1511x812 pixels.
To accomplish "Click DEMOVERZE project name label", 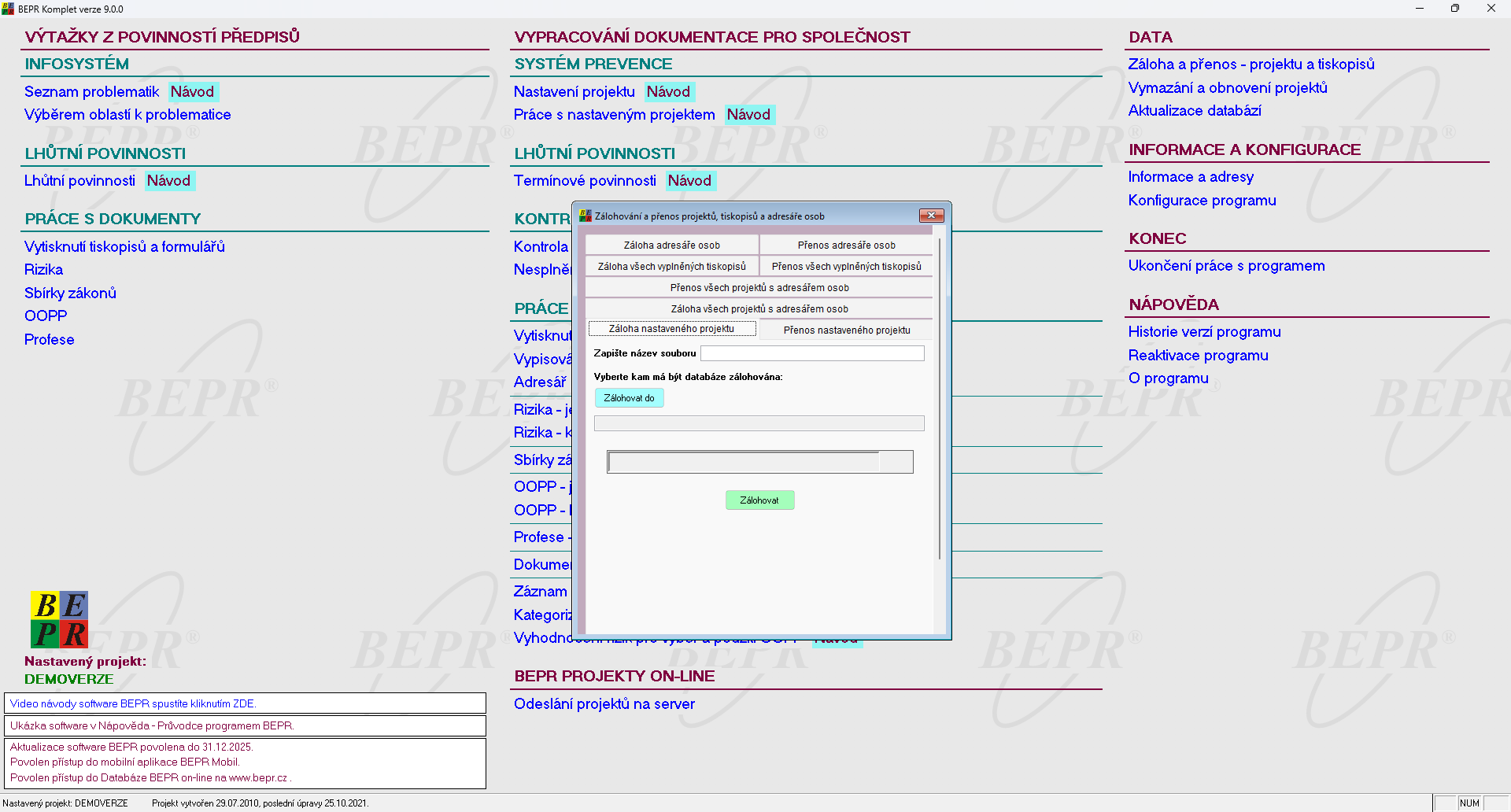I will (69, 679).
